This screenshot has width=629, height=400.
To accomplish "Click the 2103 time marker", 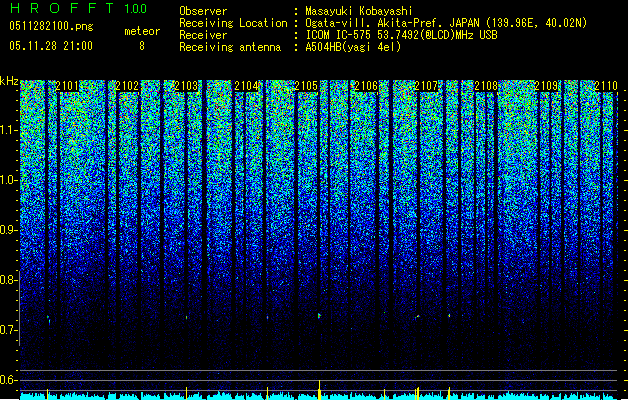I will coord(187,86).
